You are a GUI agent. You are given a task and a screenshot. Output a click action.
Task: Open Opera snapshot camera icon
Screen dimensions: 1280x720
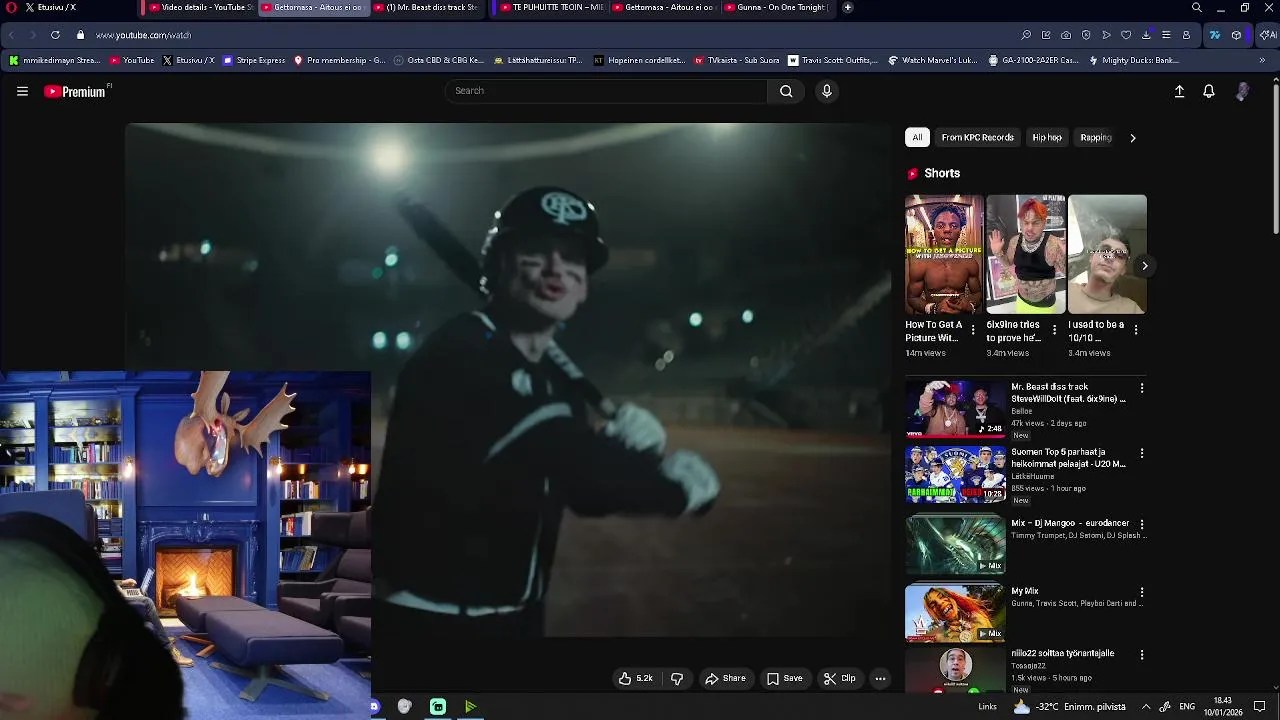(1066, 35)
